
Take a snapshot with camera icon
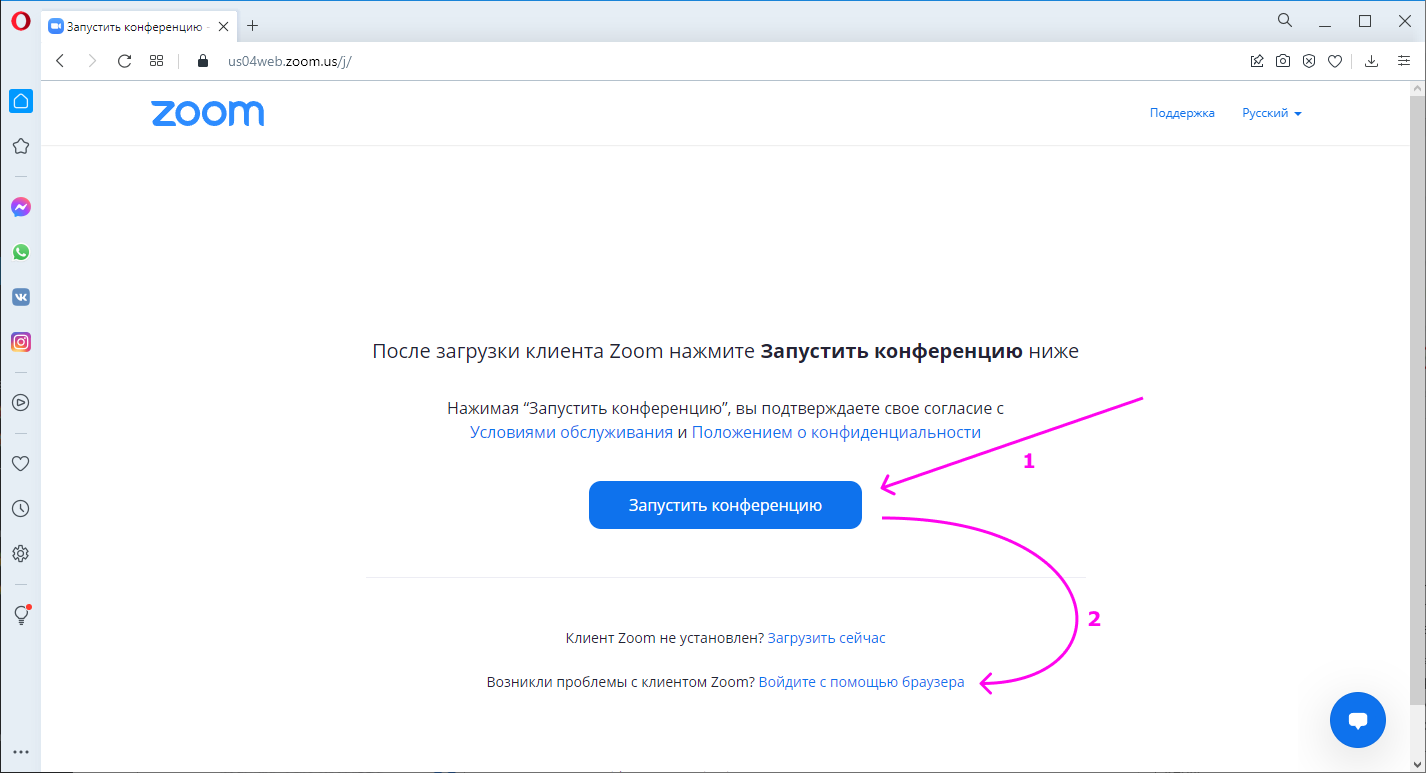(1283, 61)
